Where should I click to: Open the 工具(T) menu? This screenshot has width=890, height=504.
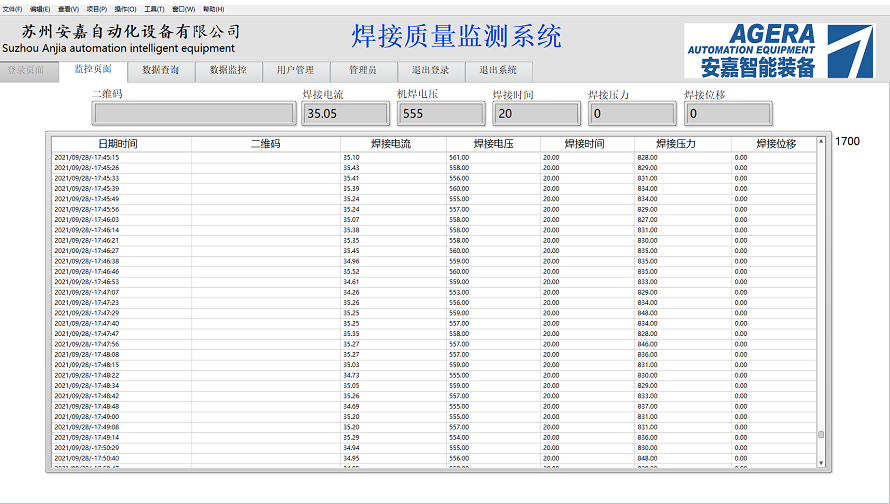coord(154,9)
